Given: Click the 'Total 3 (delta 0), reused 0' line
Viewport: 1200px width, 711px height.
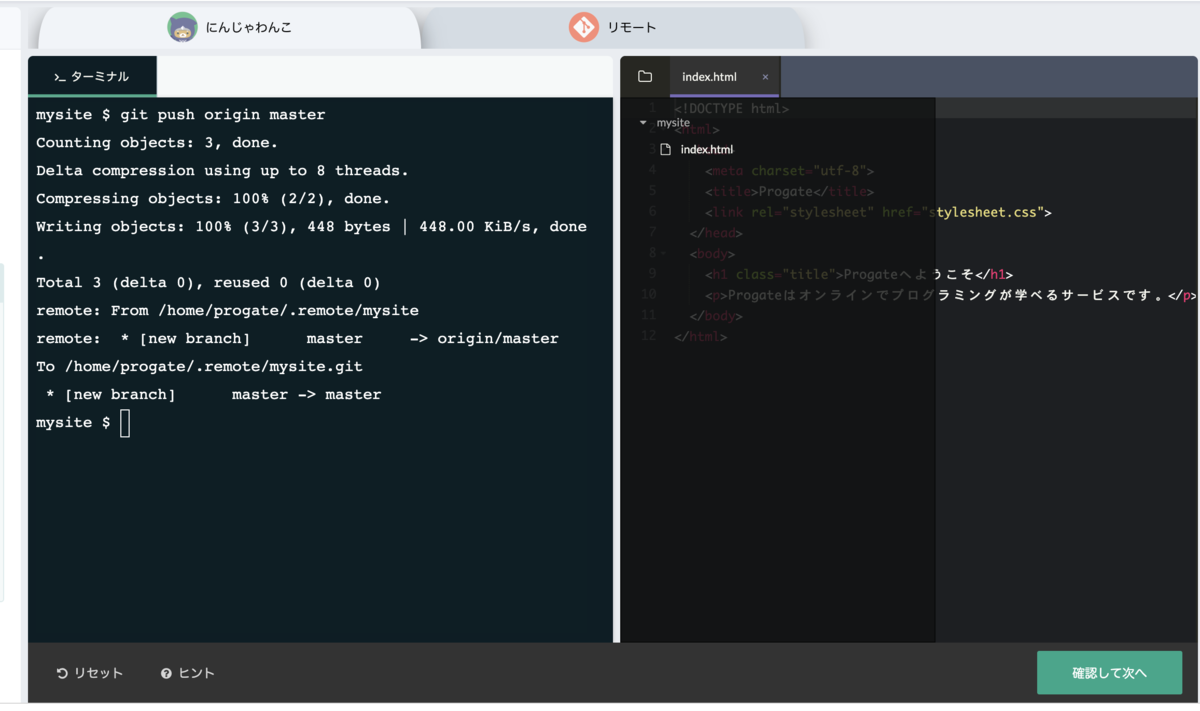Looking at the screenshot, I should pos(208,283).
